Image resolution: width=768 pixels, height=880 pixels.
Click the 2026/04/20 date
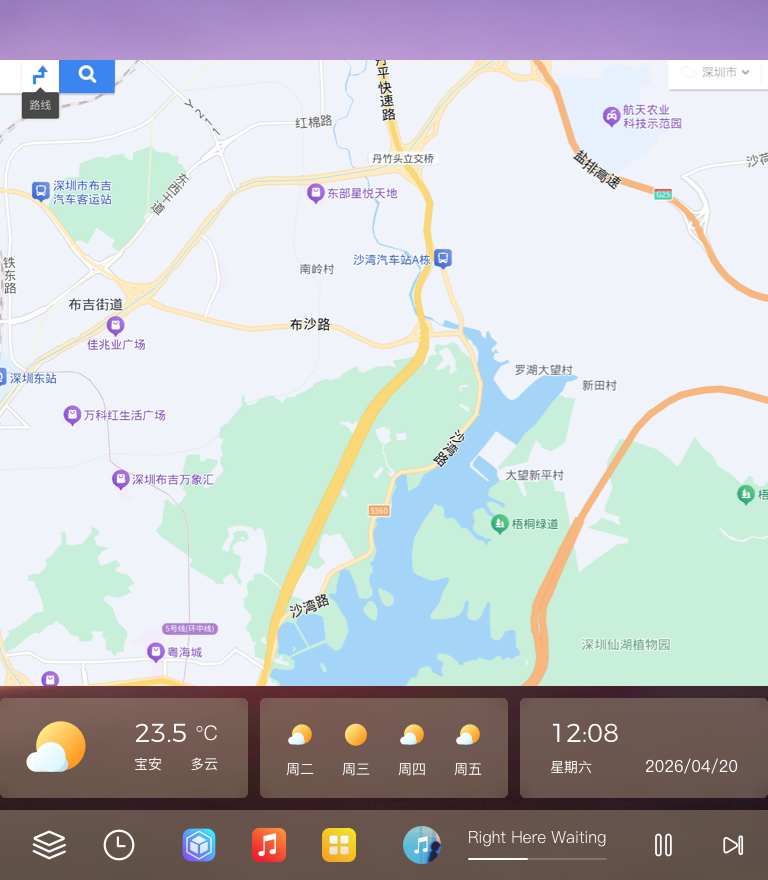coord(691,767)
